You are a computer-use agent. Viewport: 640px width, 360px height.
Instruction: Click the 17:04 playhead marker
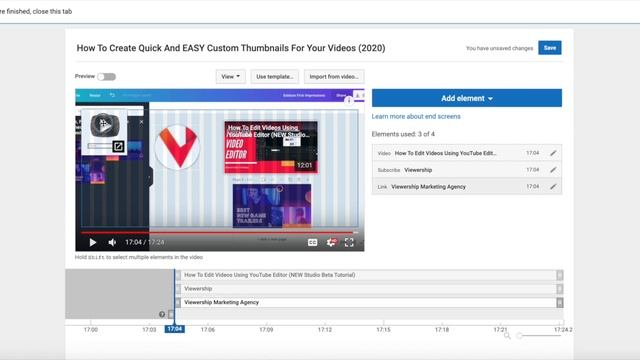click(174, 329)
